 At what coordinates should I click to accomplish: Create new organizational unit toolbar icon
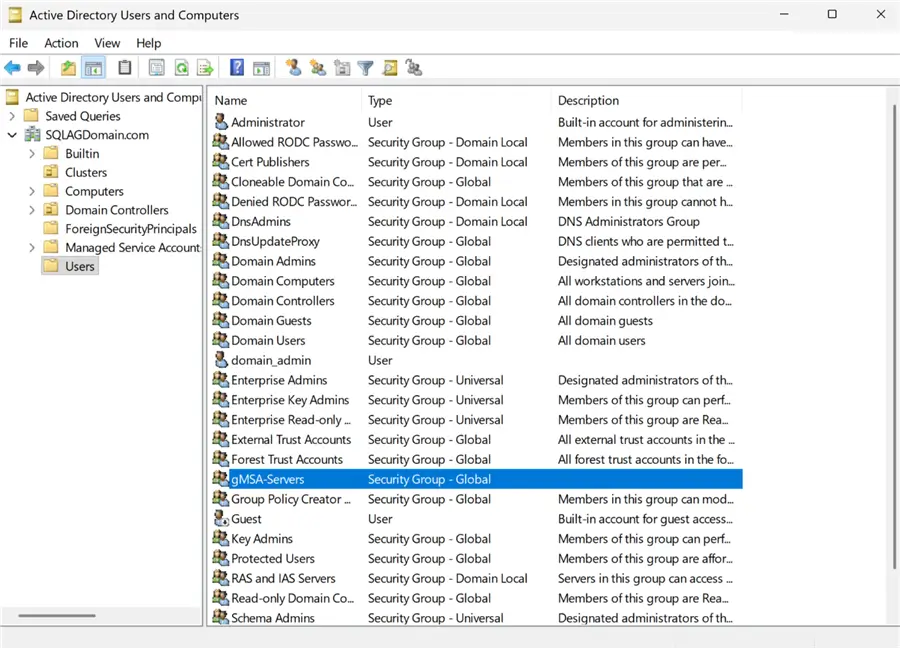coord(342,68)
